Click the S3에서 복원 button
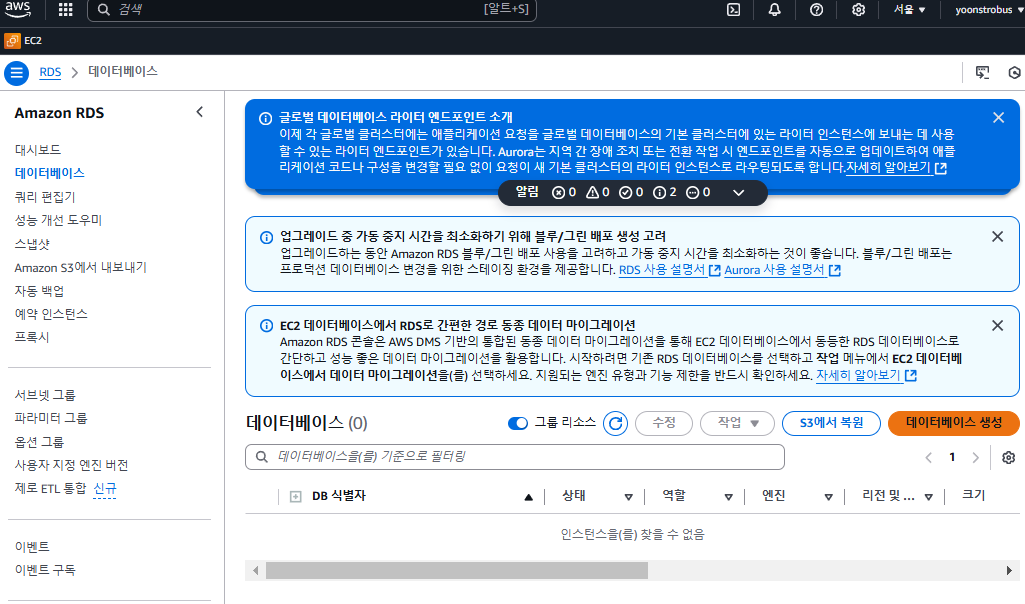Viewport: 1025px width, 604px height. [832, 423]
